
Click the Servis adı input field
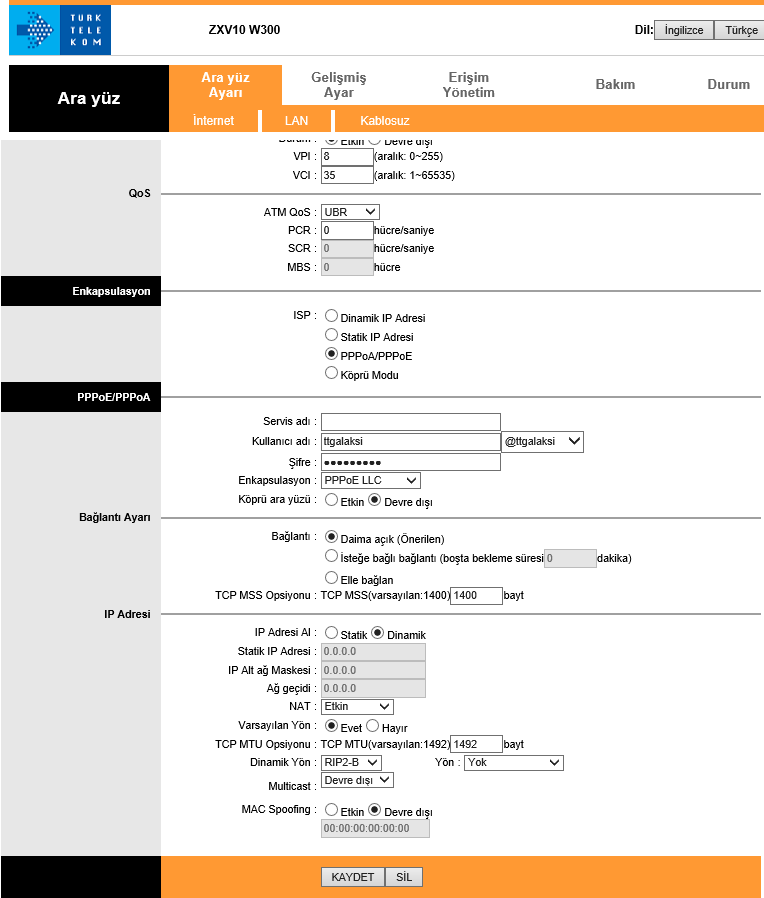[x=411, y=422]
